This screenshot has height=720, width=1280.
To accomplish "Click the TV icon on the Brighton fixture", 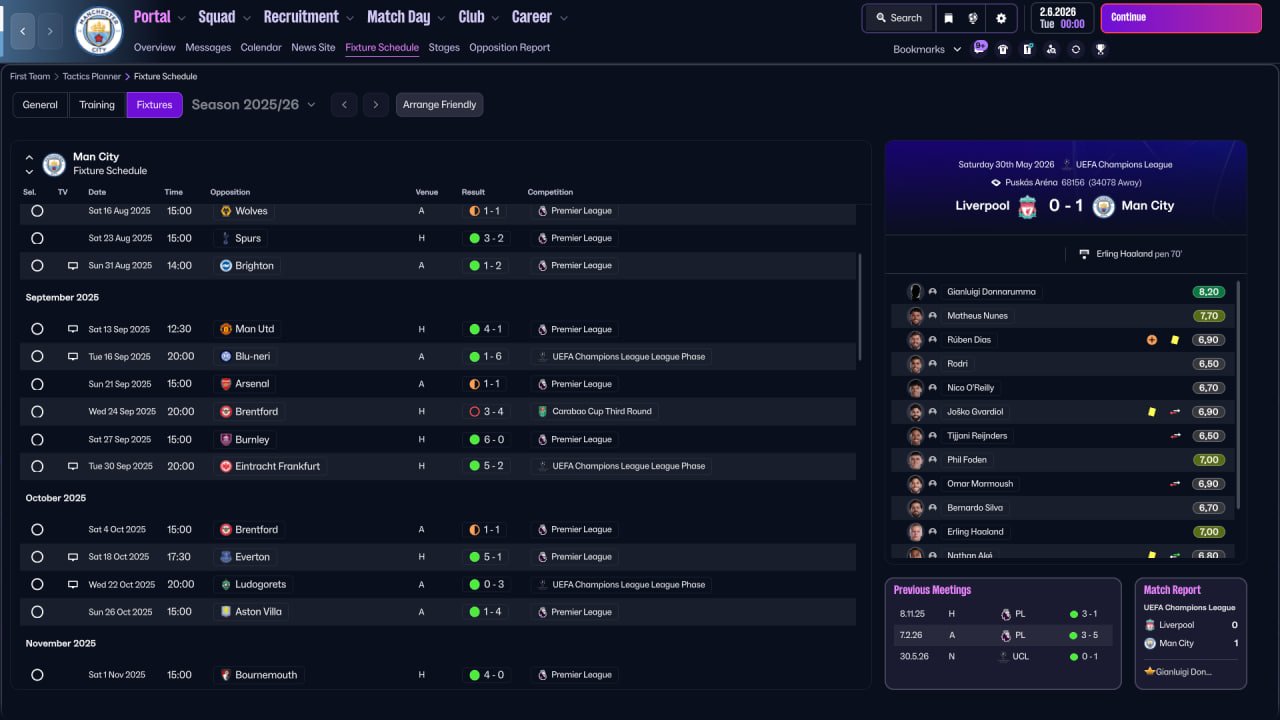I will click(73, 266).
